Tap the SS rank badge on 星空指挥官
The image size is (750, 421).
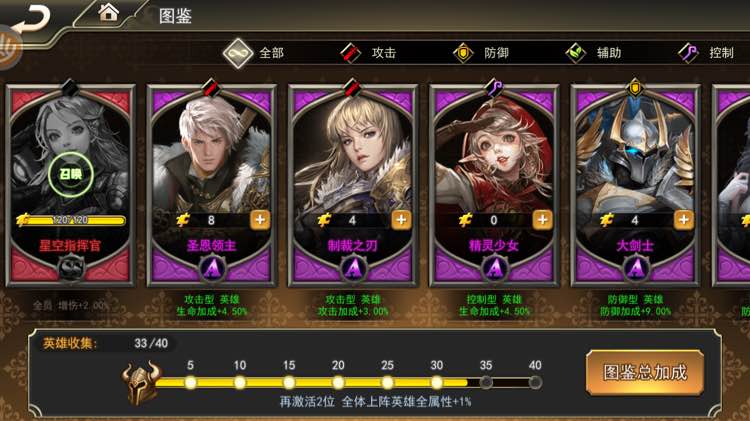[71, 268]
